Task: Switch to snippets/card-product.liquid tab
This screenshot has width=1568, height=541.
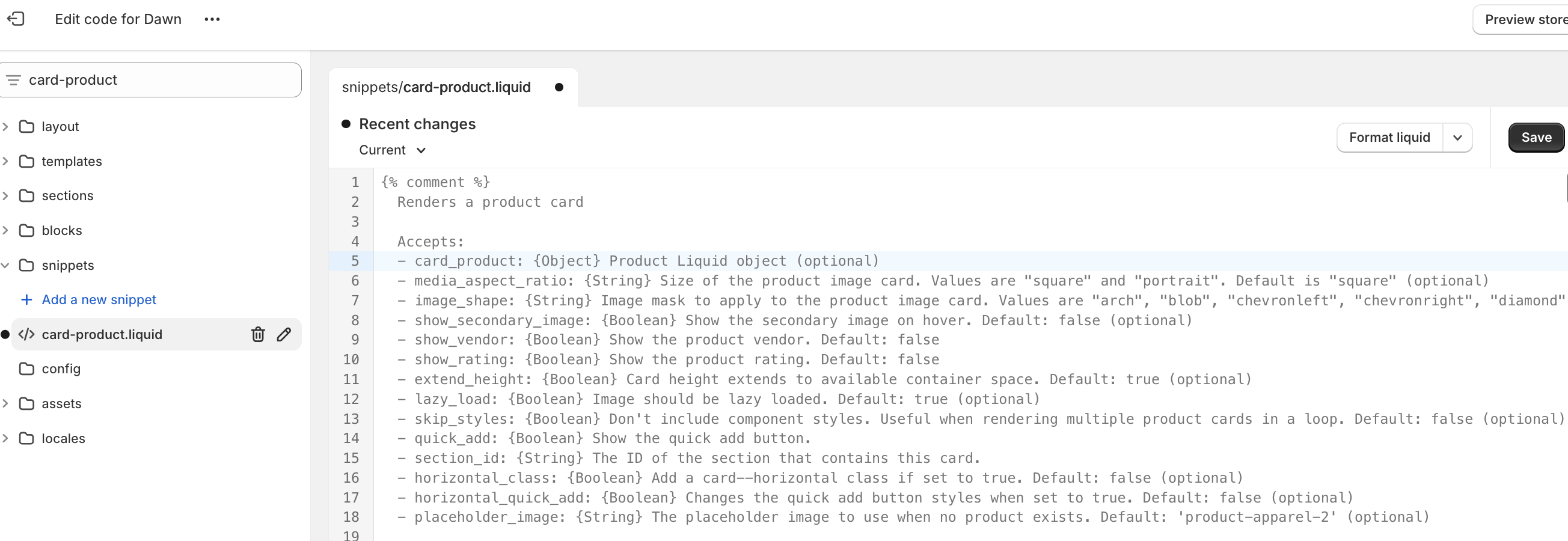Action: point(436,87)
